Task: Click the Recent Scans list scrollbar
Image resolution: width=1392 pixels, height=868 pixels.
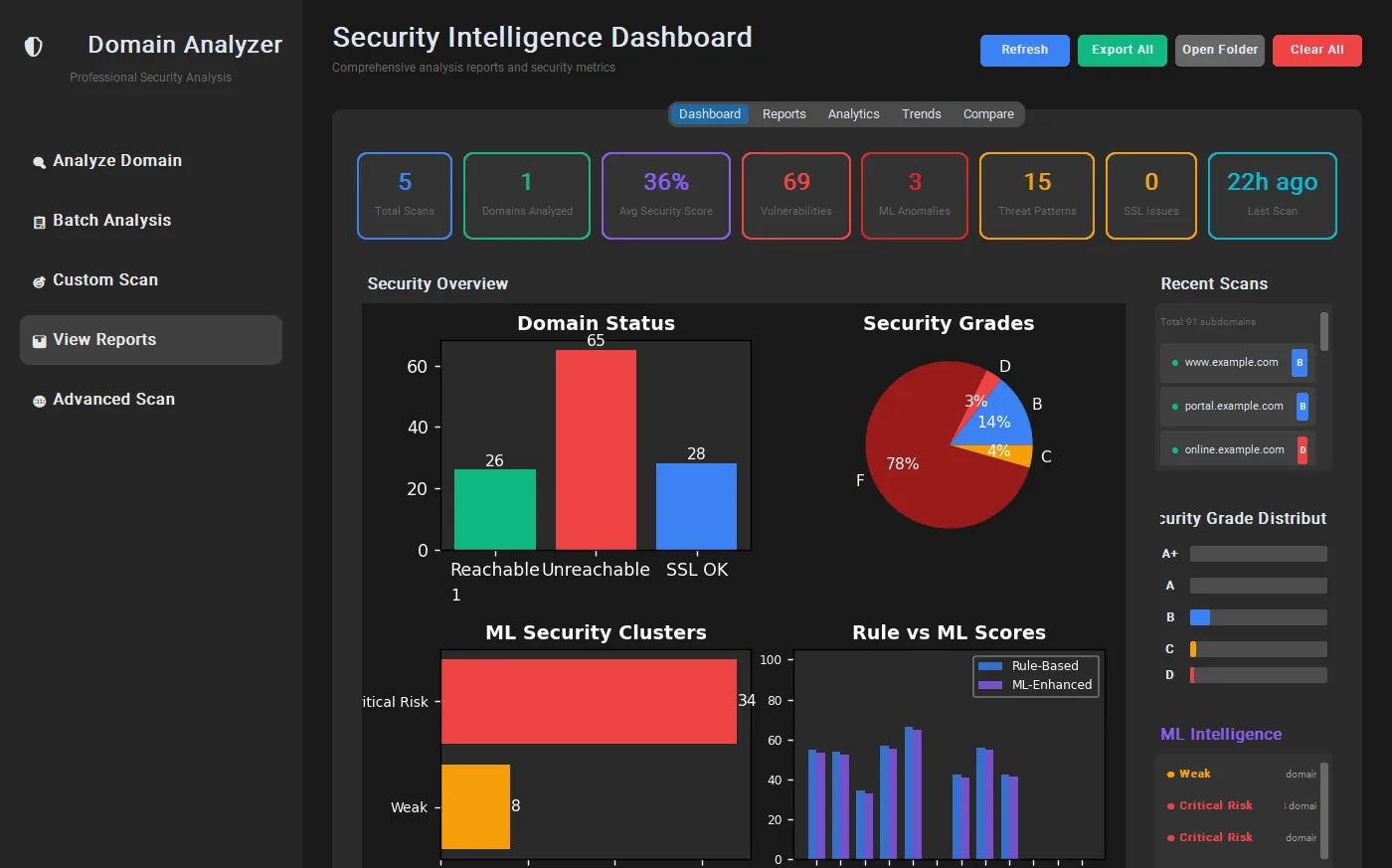Action: tap(1324, 331)
